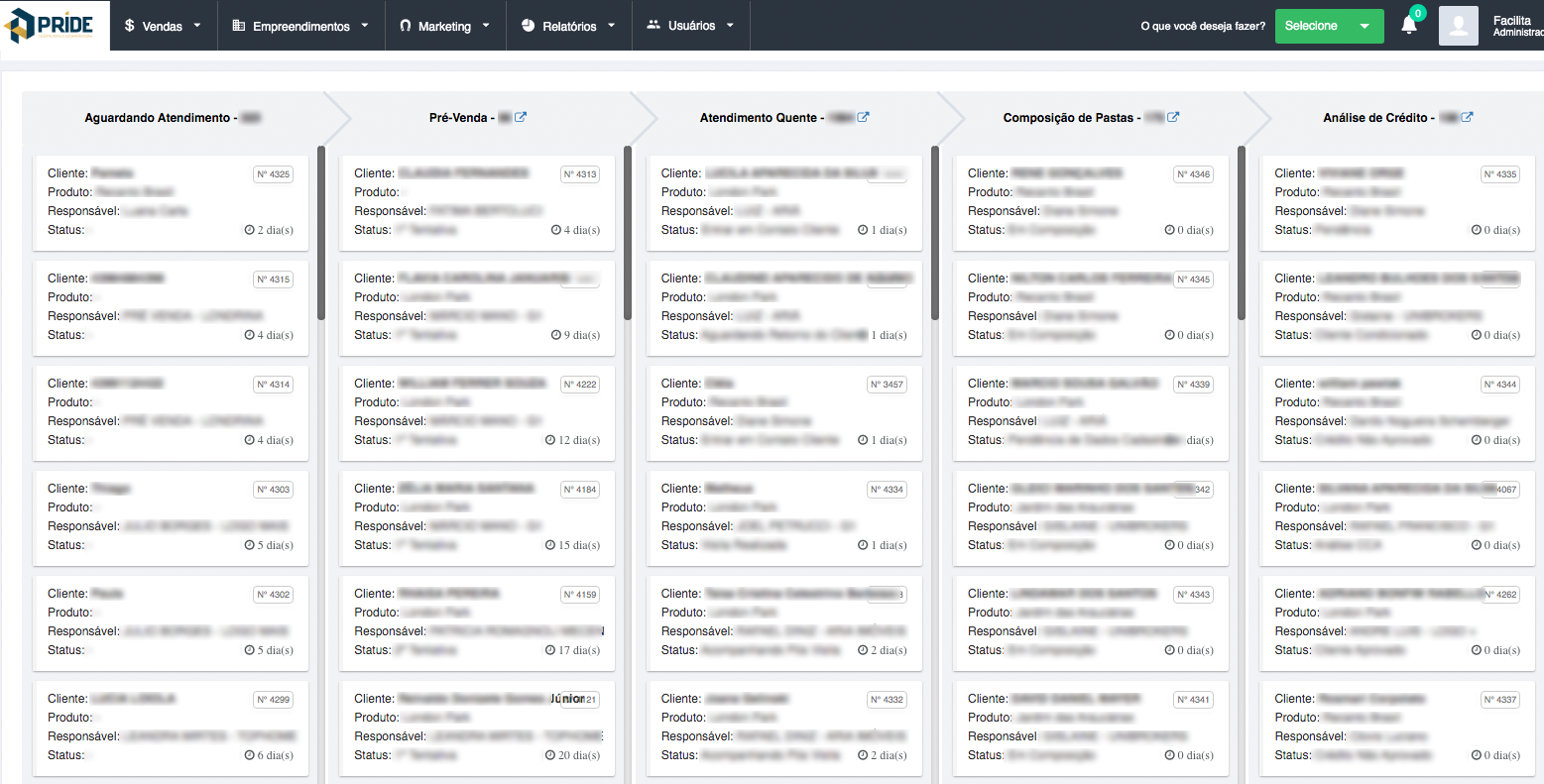Select the card numbered Nº 4346

point(1091,202)
